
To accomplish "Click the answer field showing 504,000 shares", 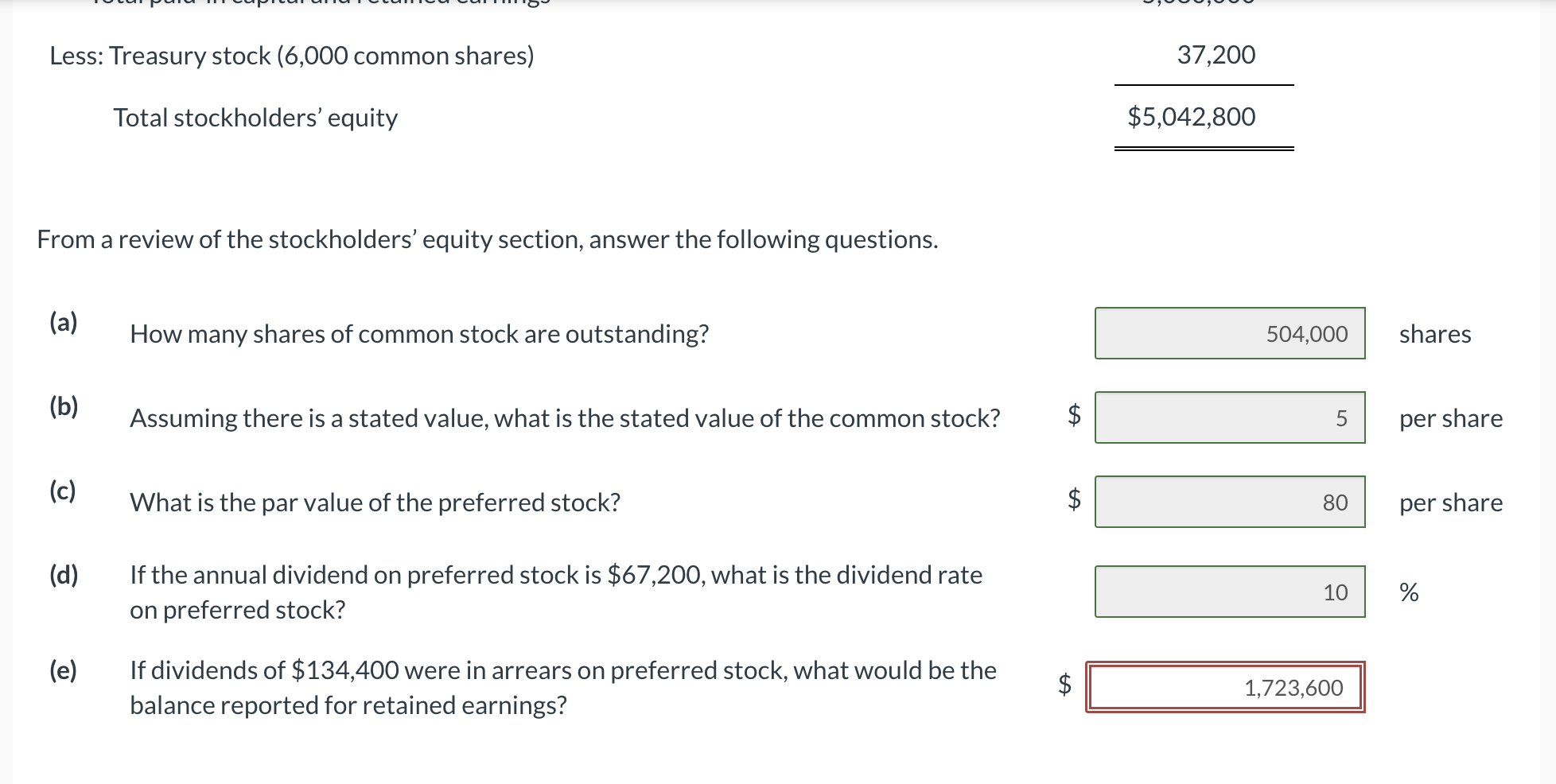I will click(x=1229, y=334).
